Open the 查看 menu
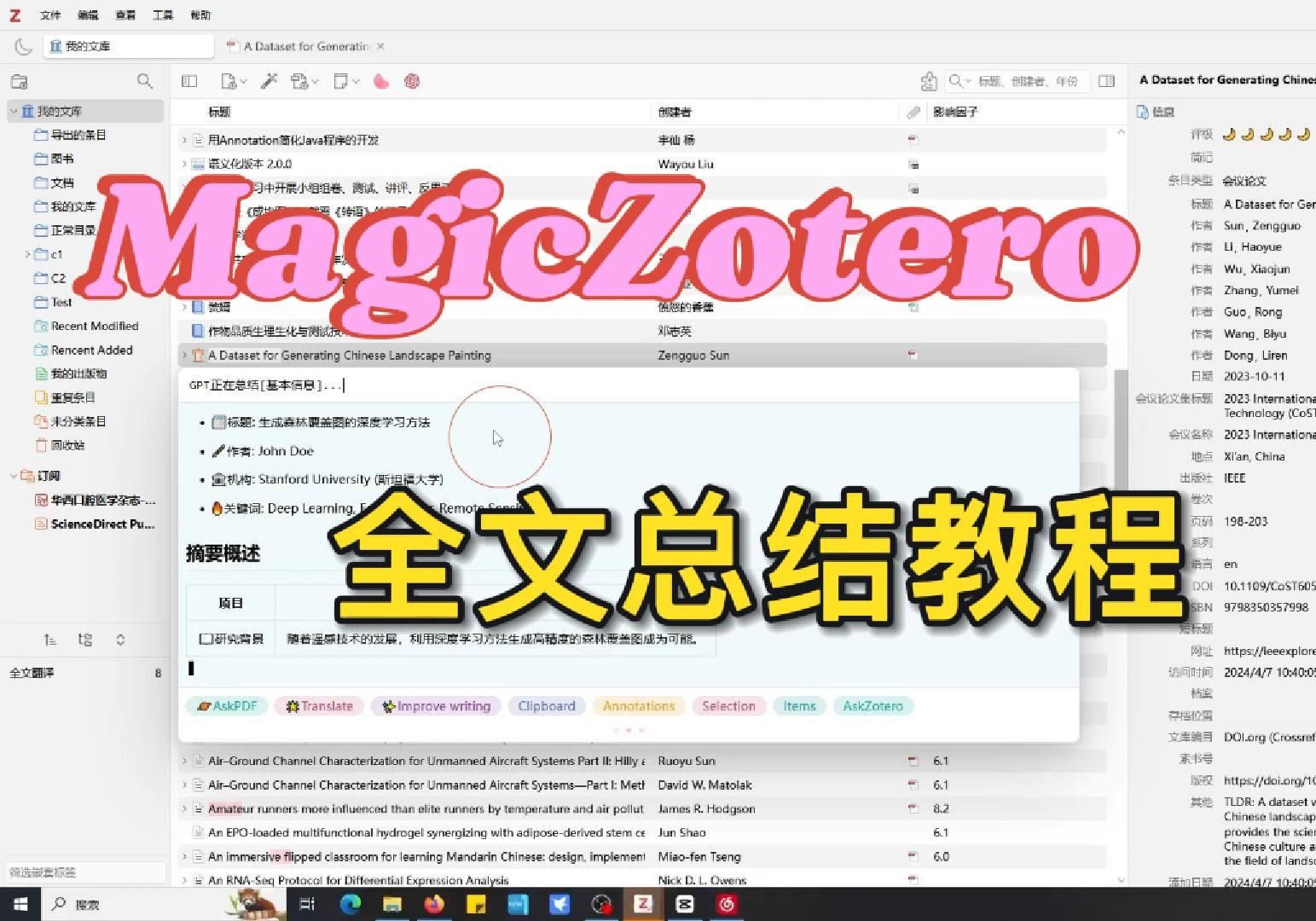Screen dimensions: 1316x921 (x=125, y=15)
